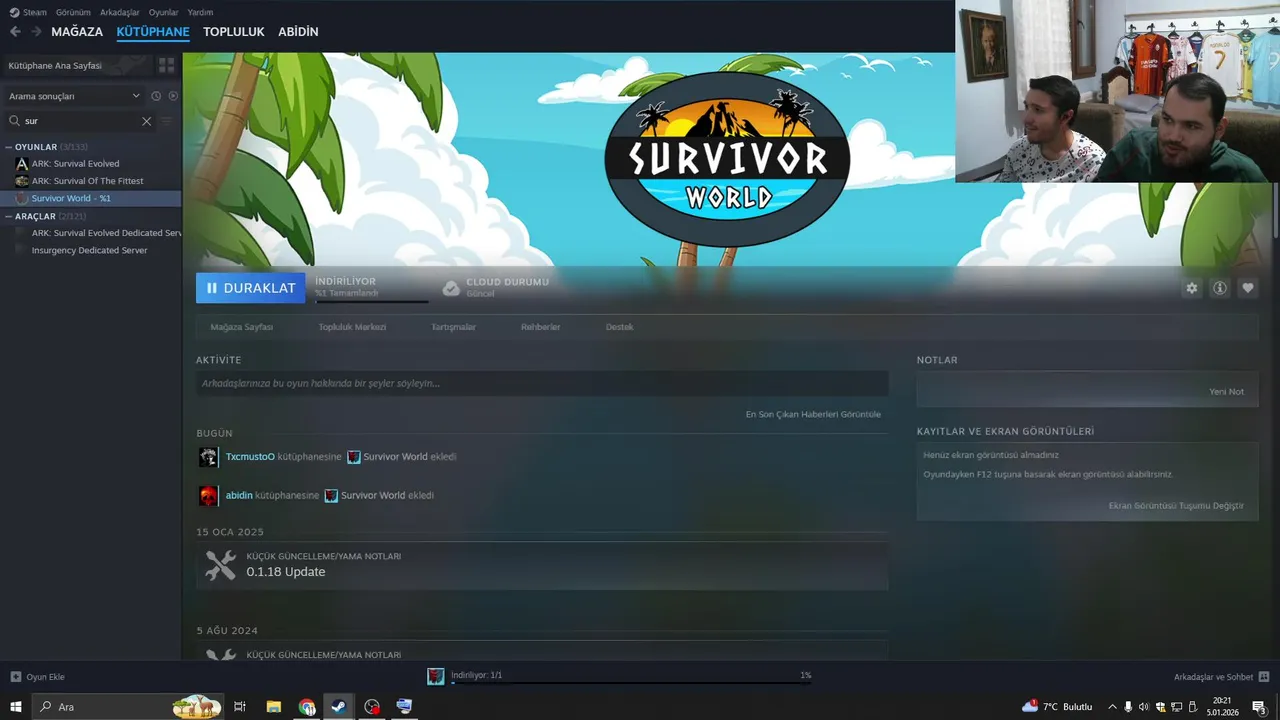Show hidden system tray icons

[1112, 707]
